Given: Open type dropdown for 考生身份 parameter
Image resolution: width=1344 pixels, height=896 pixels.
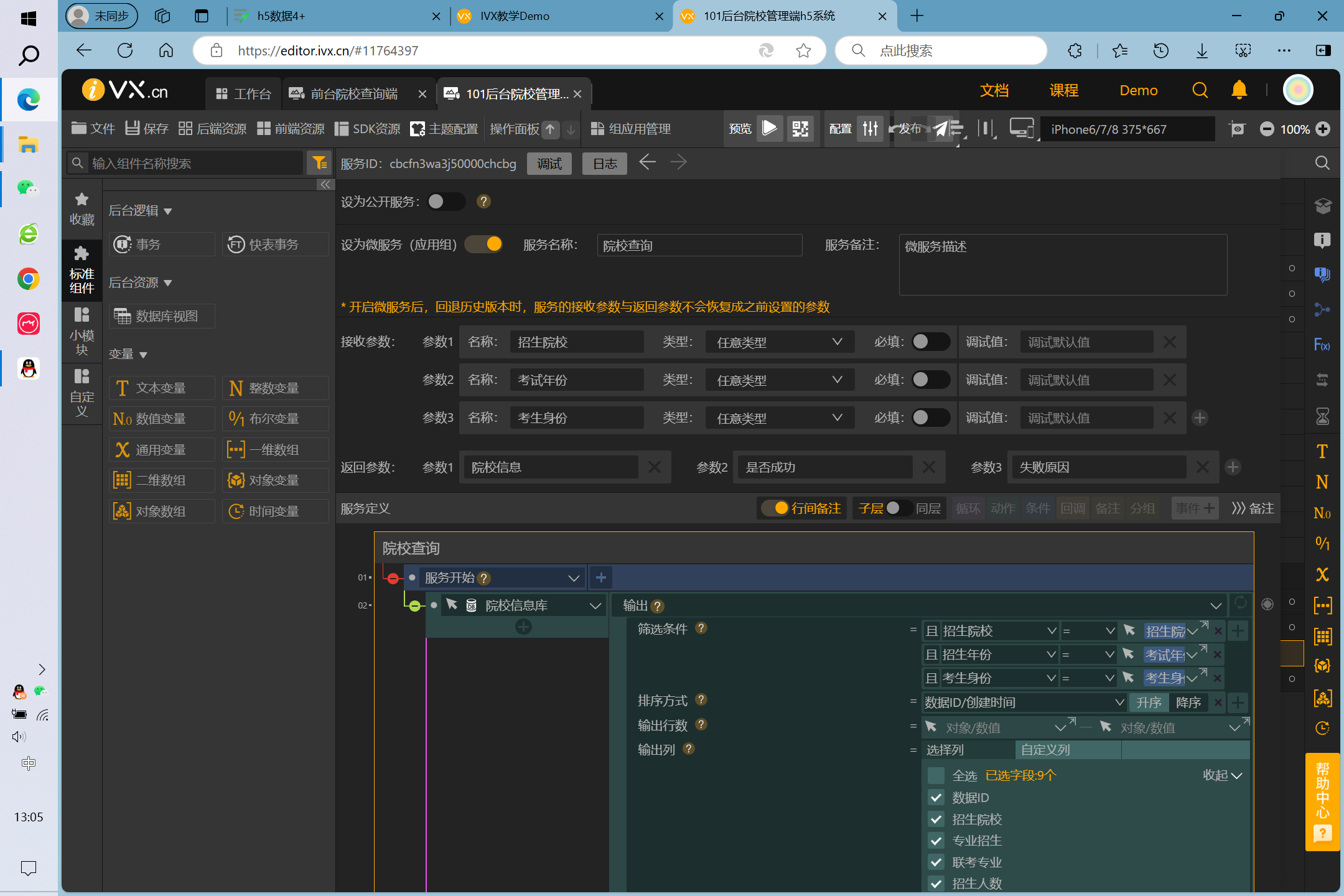Looking at the screenshot, I should pos(780,418).
